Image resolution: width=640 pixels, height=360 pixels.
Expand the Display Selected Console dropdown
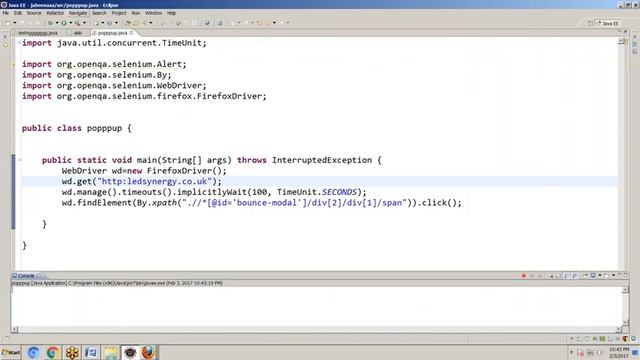600,276
